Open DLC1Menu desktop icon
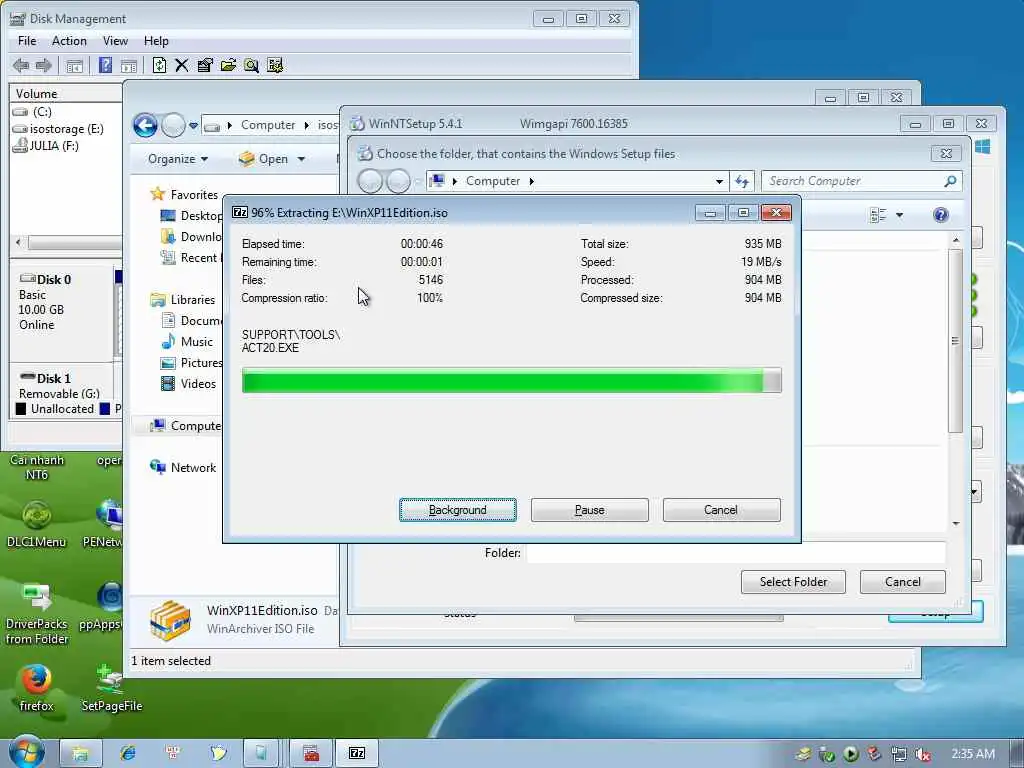Image resolution: width=1024 pixels, height=768 pixels. tap(37, 524)
